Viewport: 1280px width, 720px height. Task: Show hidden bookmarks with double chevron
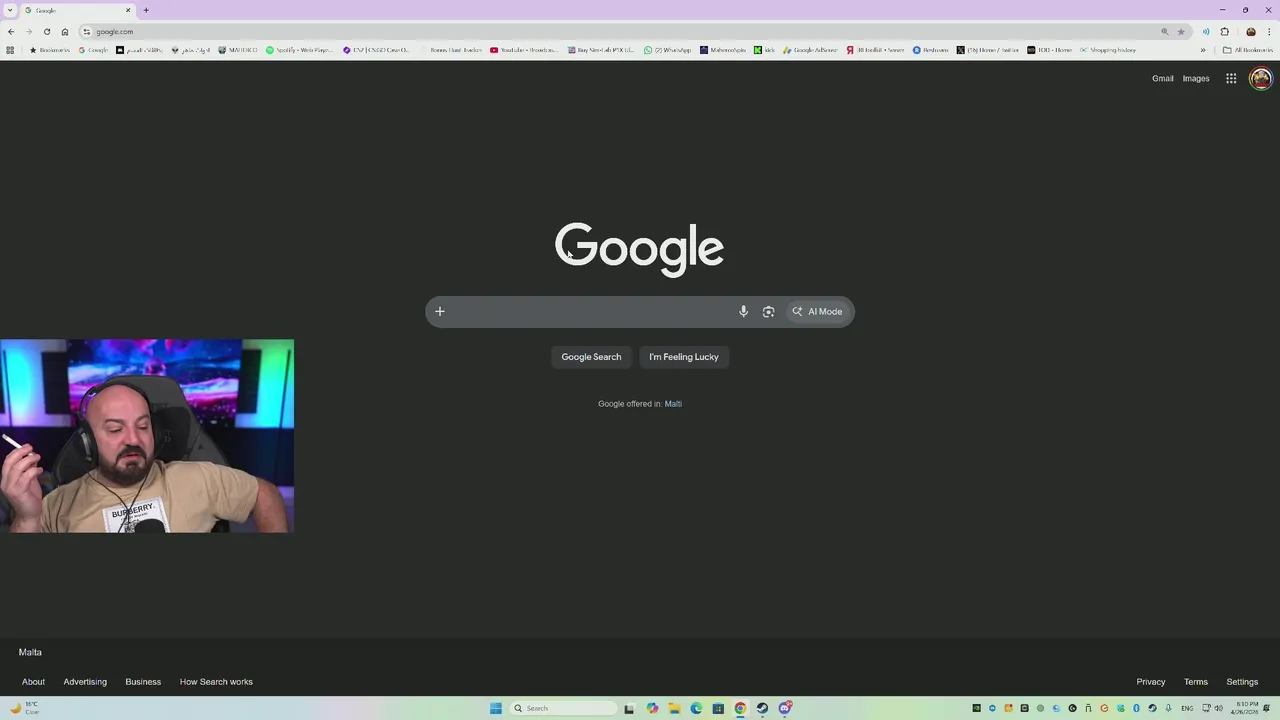coord(1203,50)
